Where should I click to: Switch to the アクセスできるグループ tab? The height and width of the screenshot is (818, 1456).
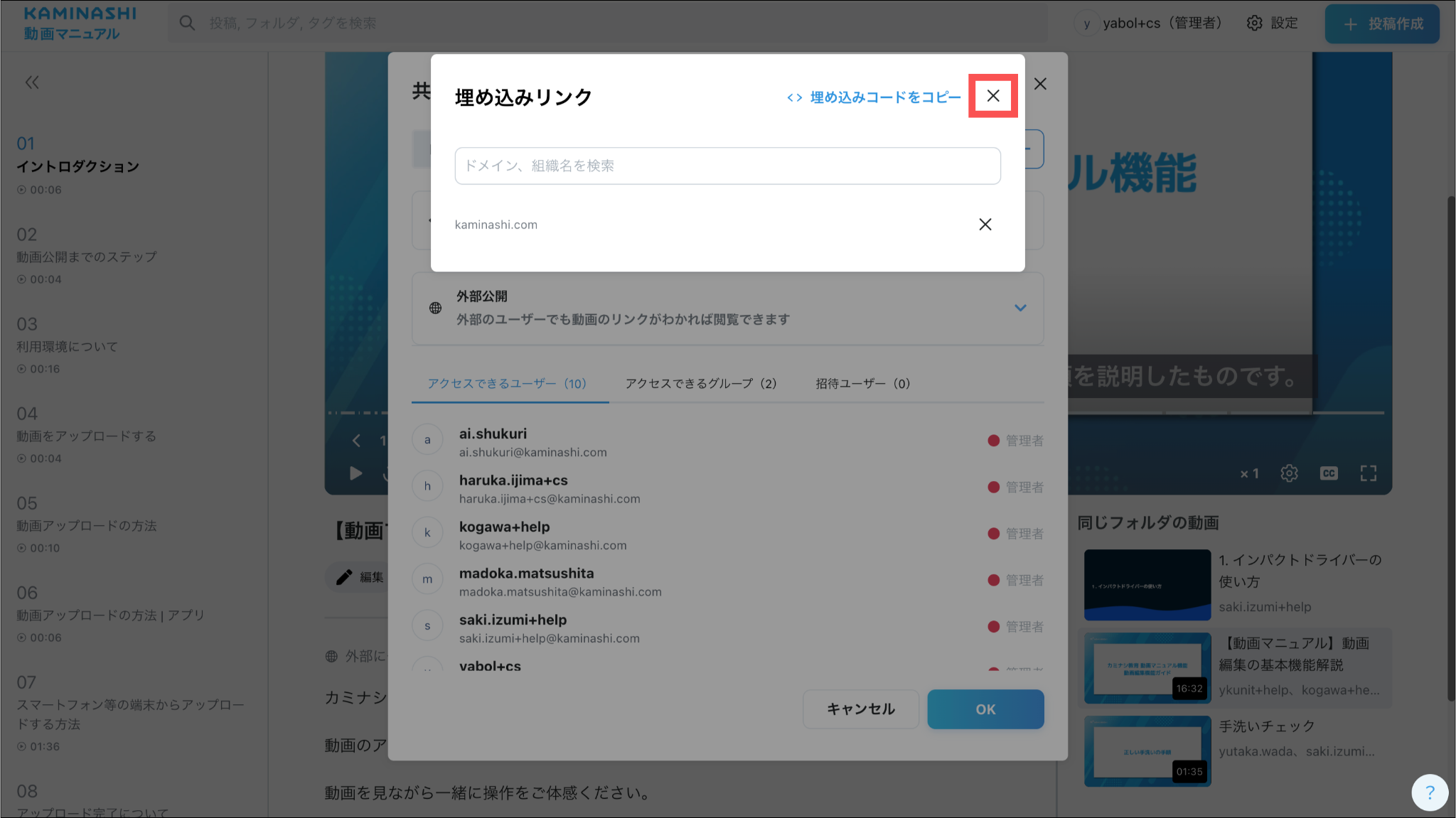[700, 384]
